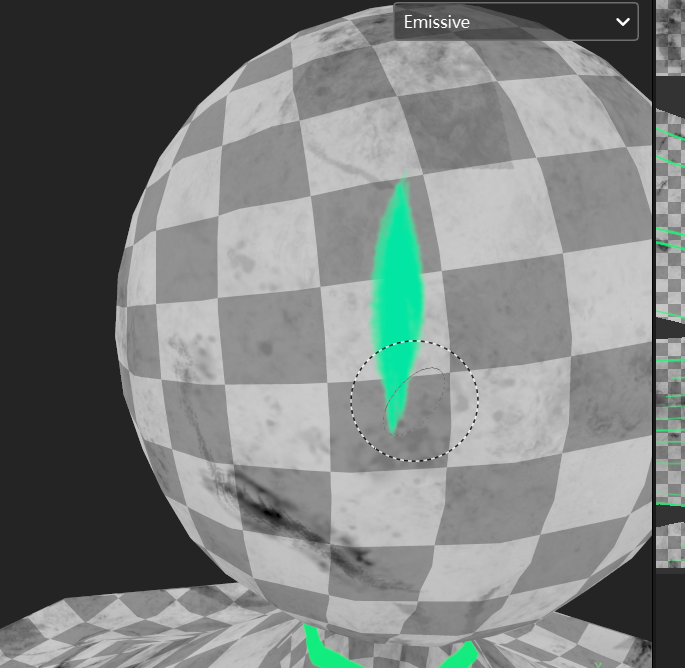Click the chevron arrow beside Emissive
The height and width of the screenshot is (668, 685).
click(x=623, y=21)
